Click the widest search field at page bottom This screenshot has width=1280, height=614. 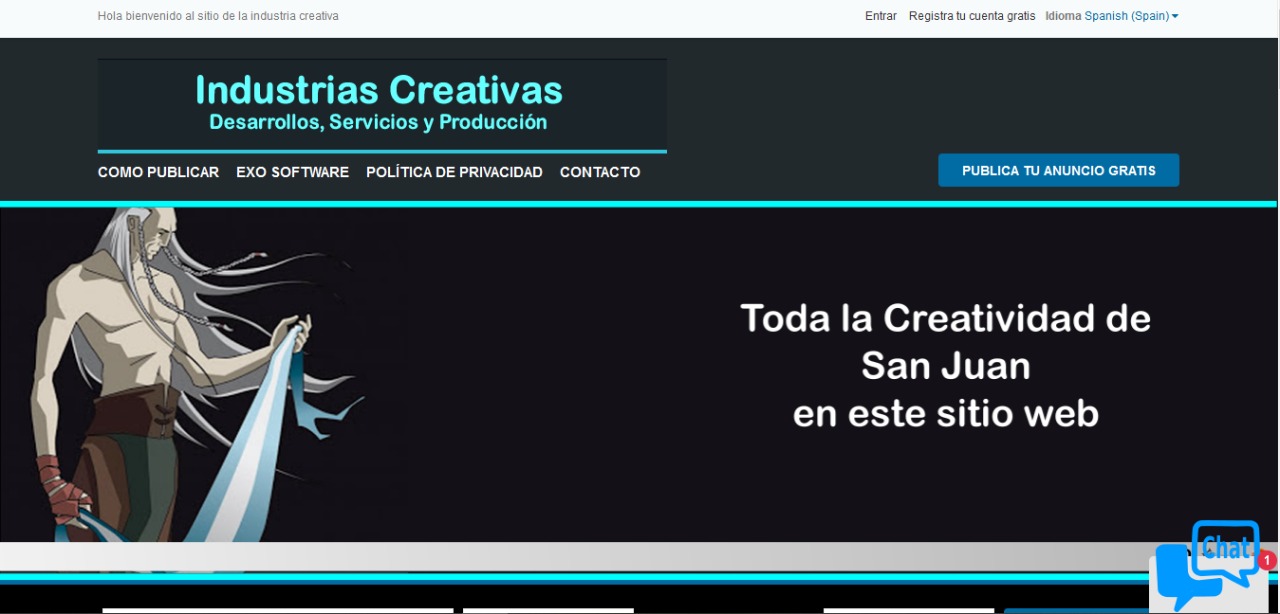click(x=278, y=610)
